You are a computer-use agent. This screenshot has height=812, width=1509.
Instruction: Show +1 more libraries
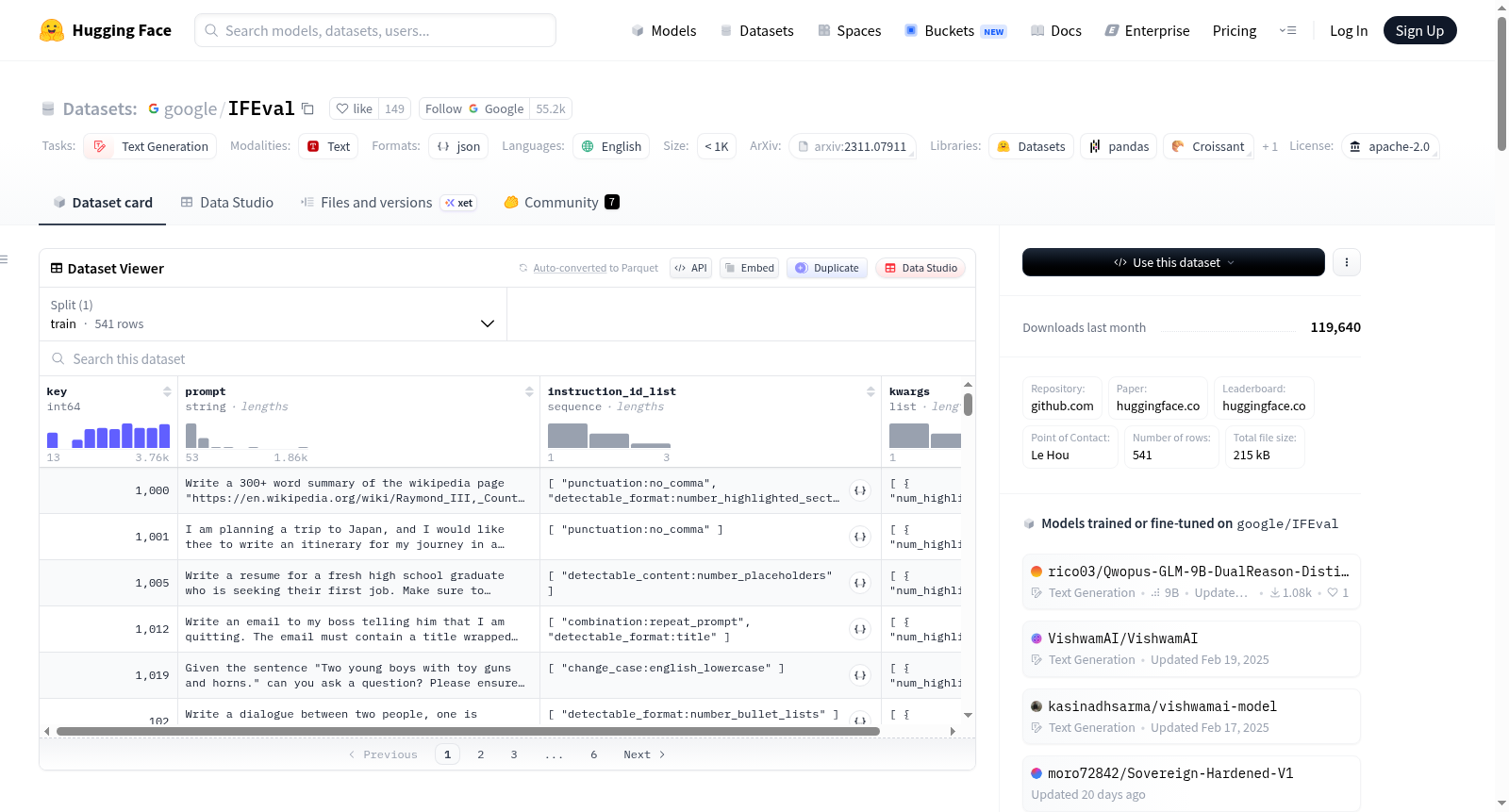pyautogui.click(x=1269, y=146)
